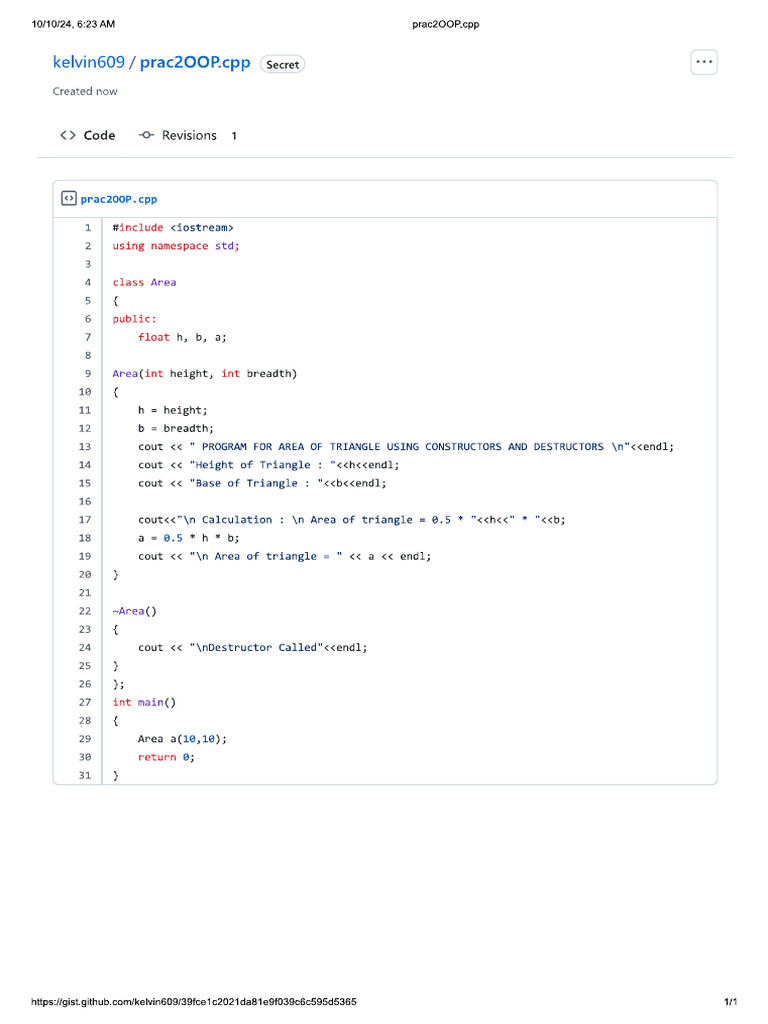Viewport: 768px width, 1024px height.
Task: Click the Code tab angle-brackets icon
Action: [x=68, y=135]
